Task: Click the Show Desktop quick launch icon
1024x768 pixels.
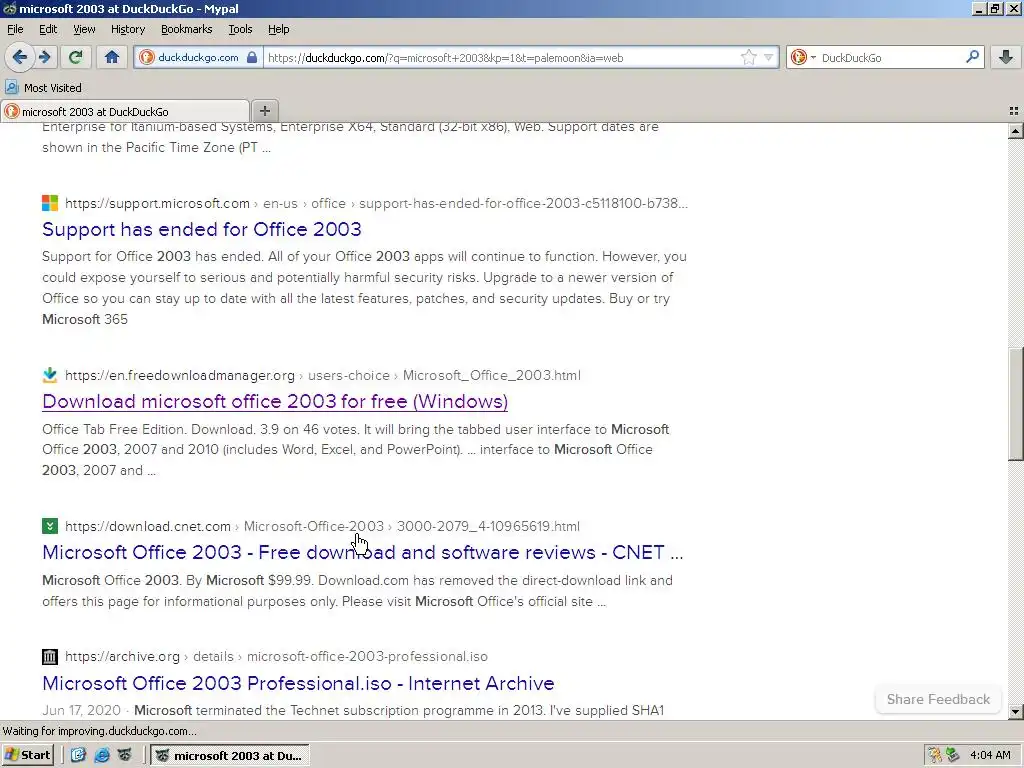Action: pos(78,755)
